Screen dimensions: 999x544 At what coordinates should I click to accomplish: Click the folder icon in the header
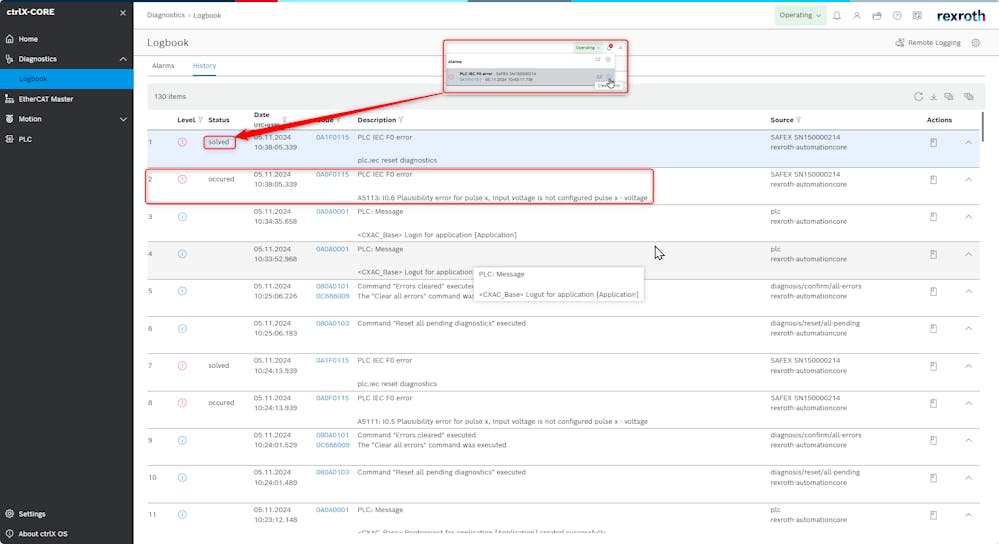click(877, 15)
